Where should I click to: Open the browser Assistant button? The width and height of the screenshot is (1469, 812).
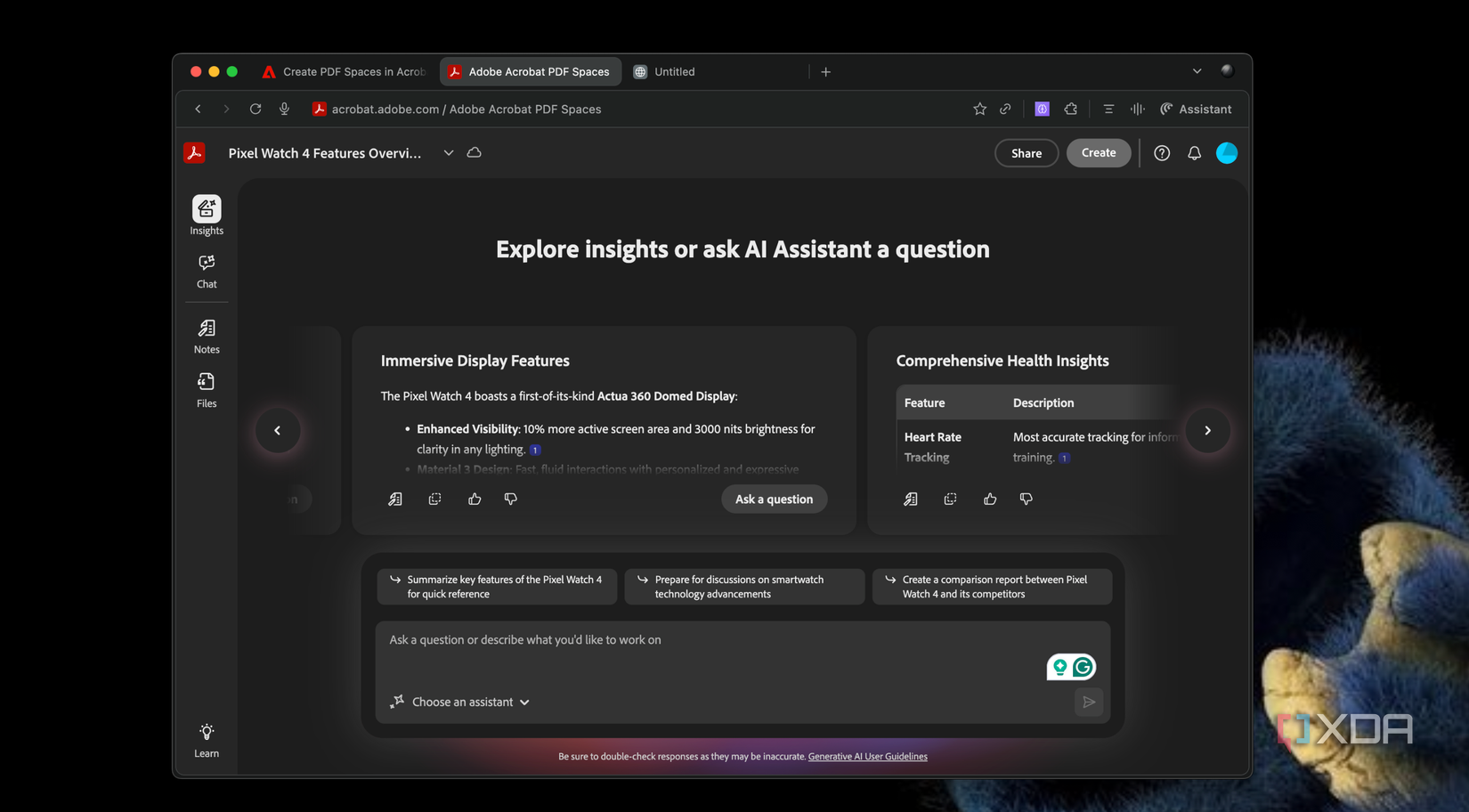1196,109
